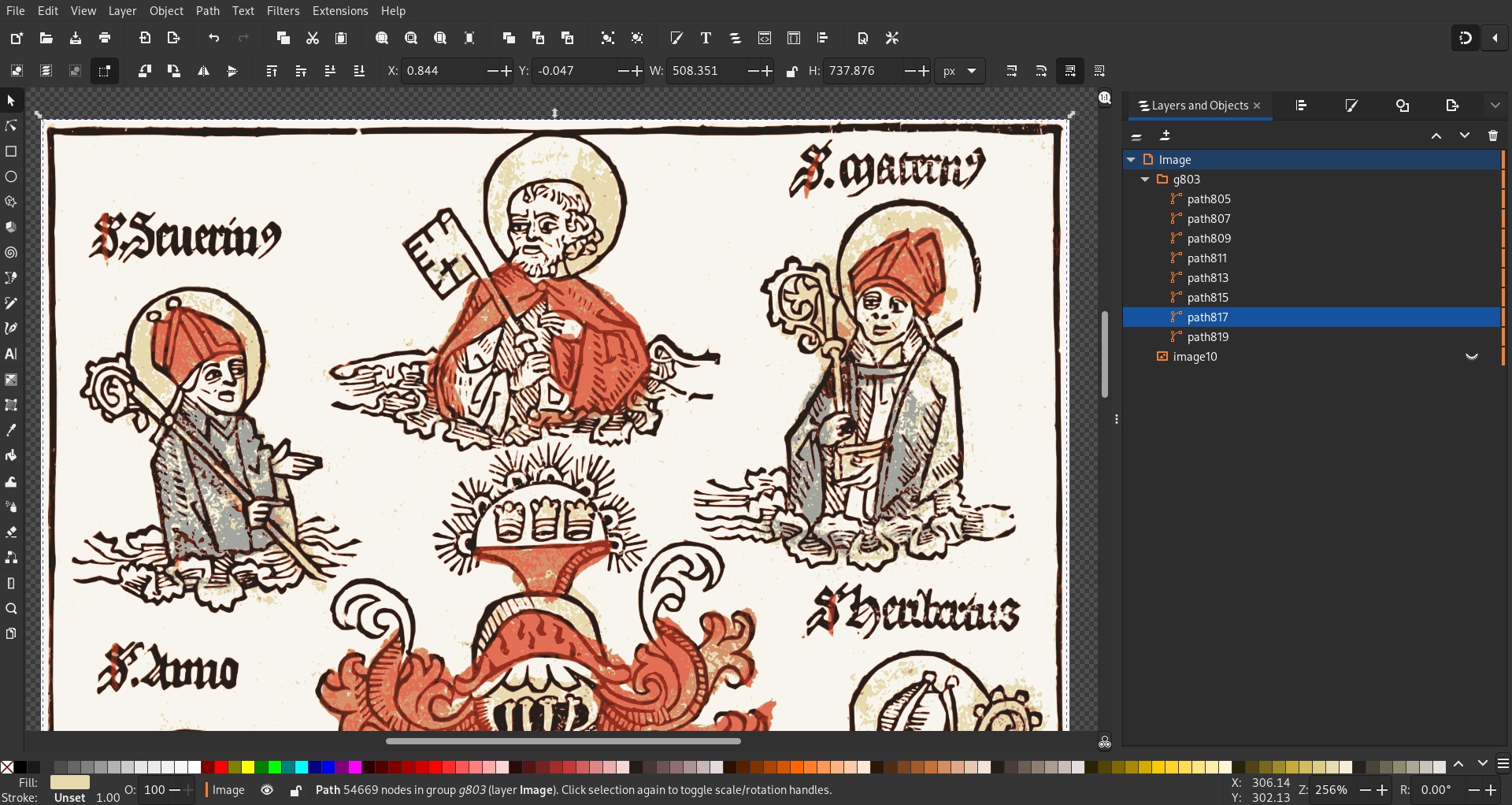Toggle layer lock in status bar

(x=295, y=790)
